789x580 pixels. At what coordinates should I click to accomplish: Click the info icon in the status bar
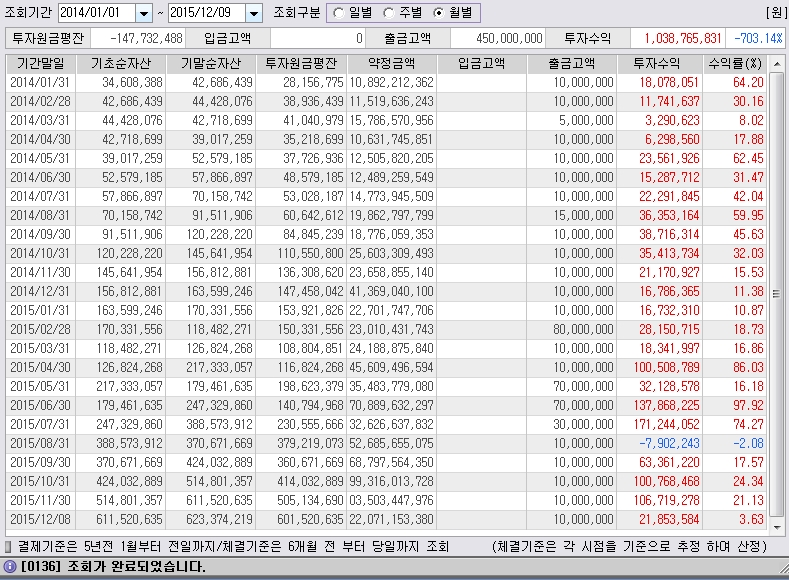(10, 566)
